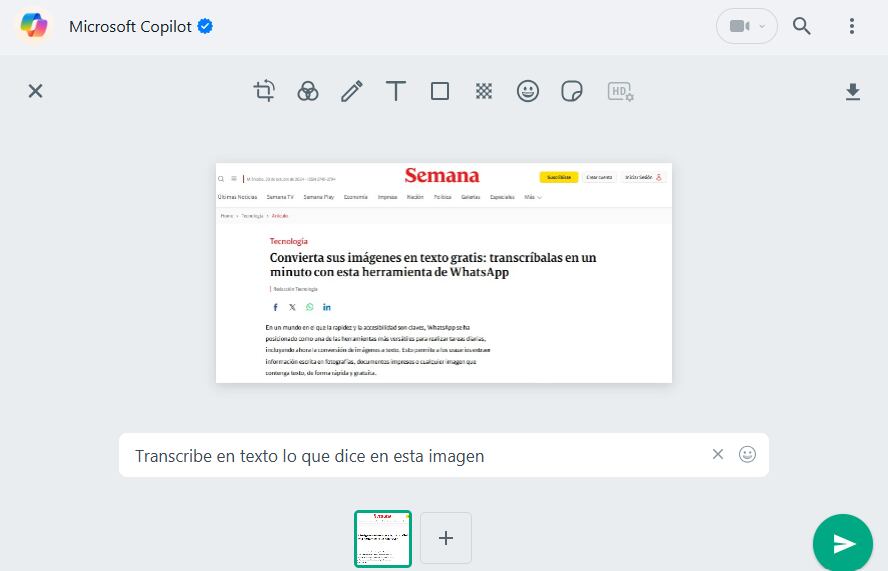Select the pencil draw tool
888x571 pixels.
coord(352,91)
